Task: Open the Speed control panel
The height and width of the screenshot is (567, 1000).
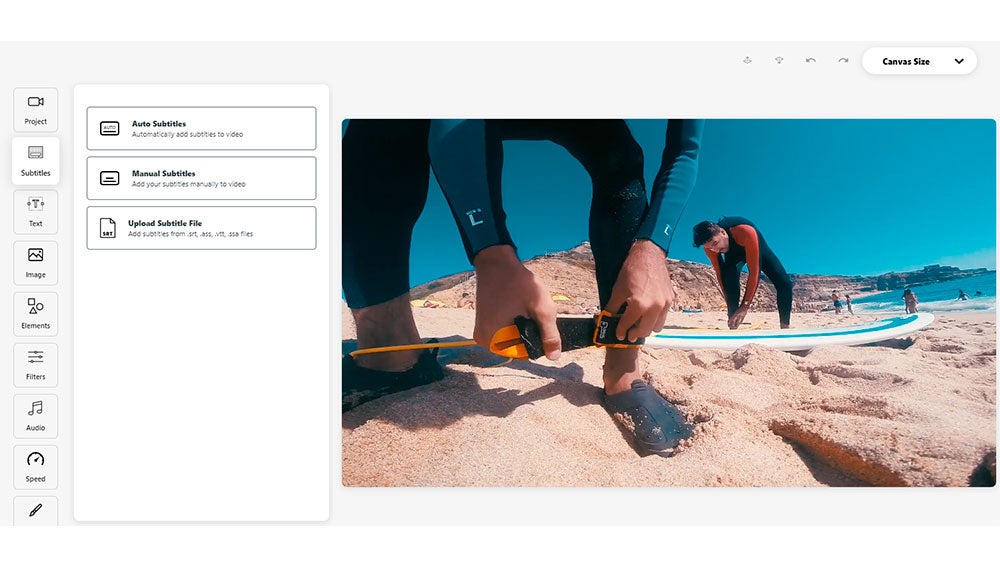Action: click(x=36, y=467)
